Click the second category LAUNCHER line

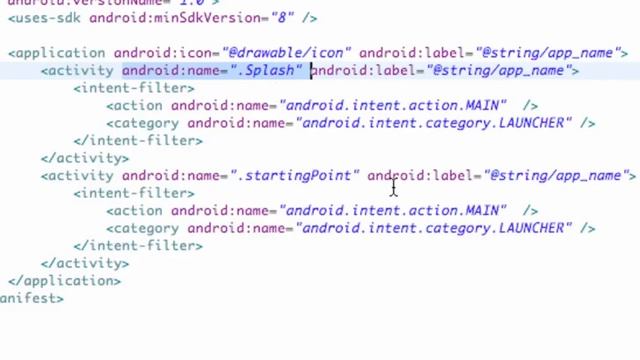pyautogui.click(x=351, y=229)
